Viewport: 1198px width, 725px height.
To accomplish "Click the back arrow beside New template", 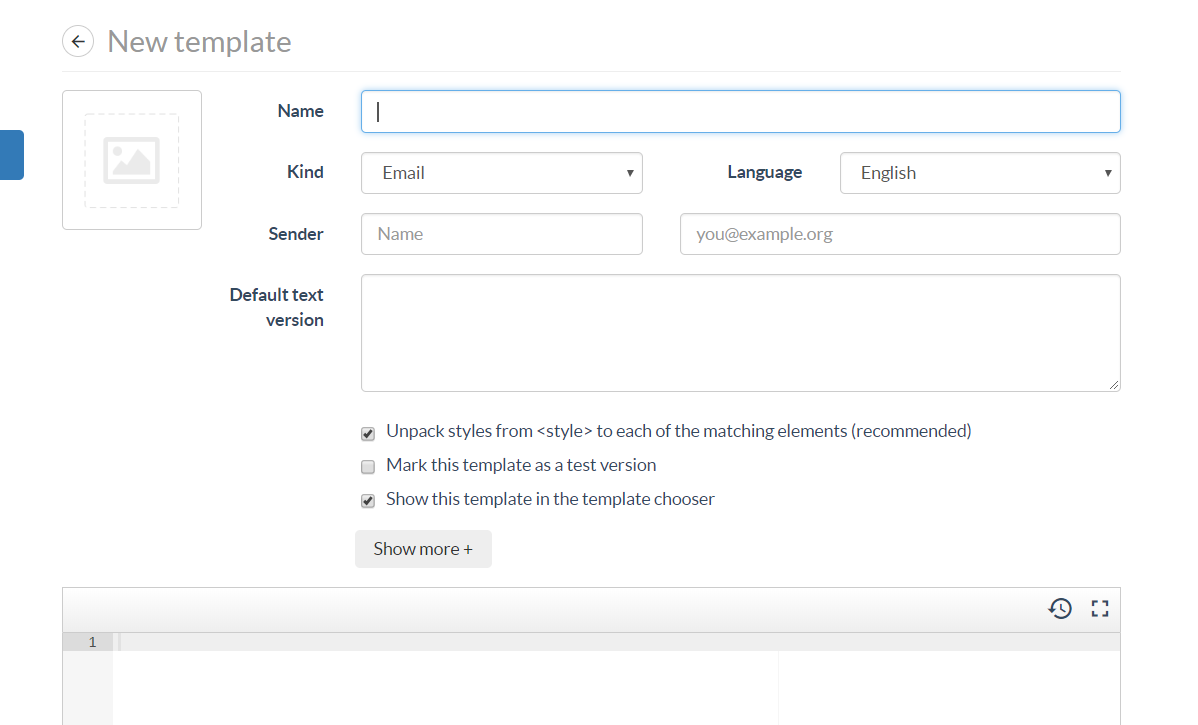I will pos(78,41).
